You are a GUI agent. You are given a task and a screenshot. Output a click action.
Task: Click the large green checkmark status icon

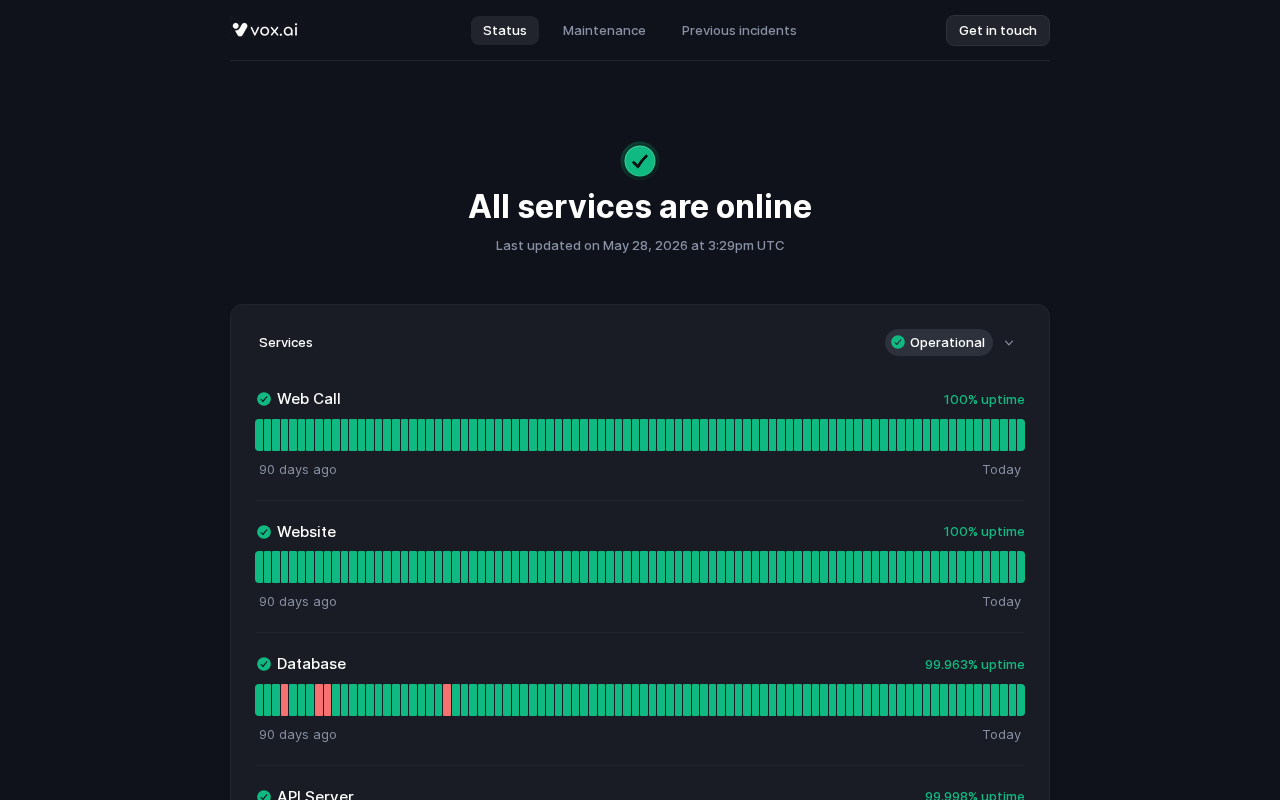pyautogui.click(x=640, y=161)
